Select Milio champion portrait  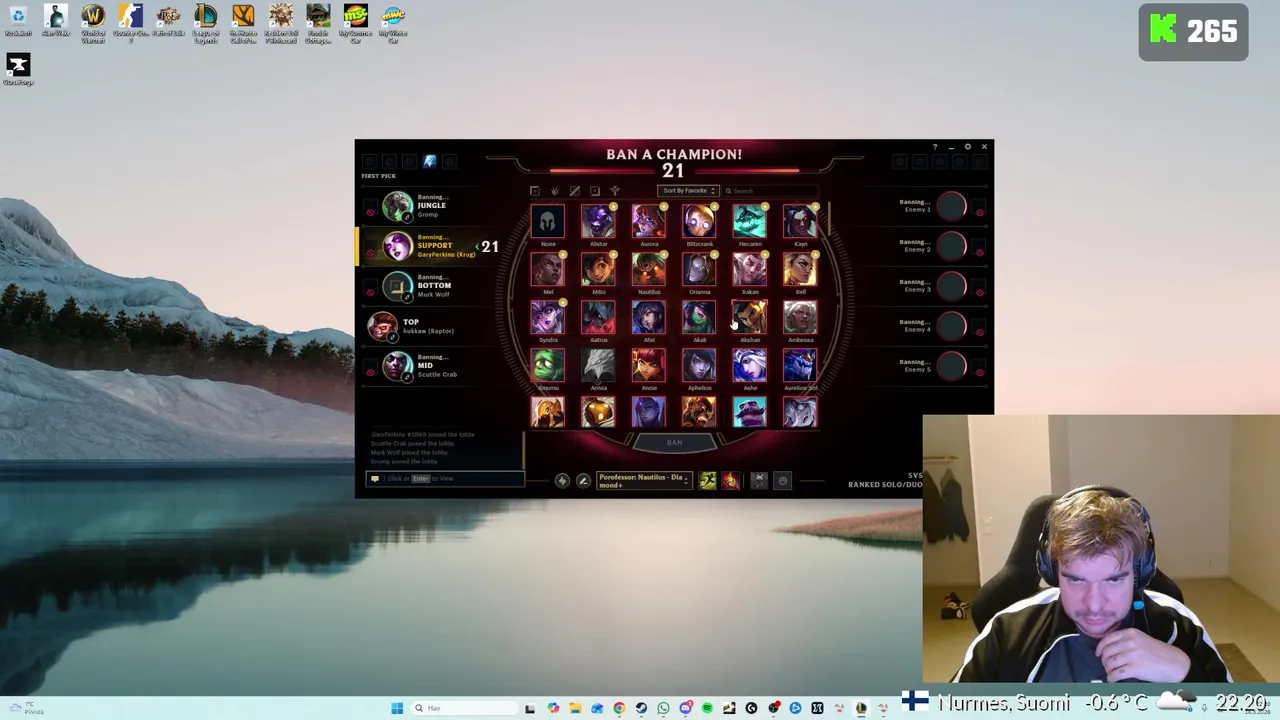[598, 269]
